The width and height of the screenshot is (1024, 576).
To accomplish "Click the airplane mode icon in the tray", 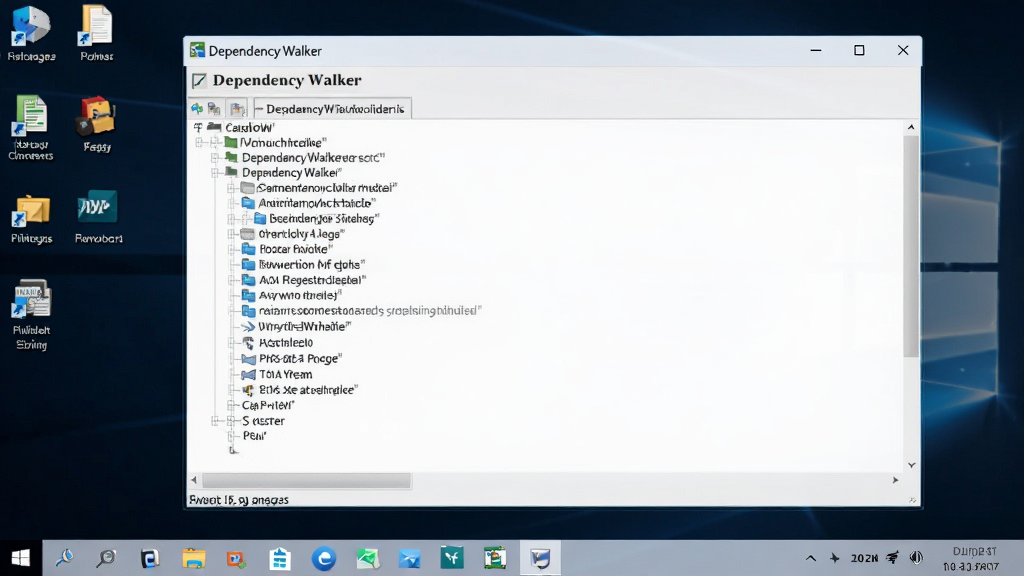I will click(835, 558).
